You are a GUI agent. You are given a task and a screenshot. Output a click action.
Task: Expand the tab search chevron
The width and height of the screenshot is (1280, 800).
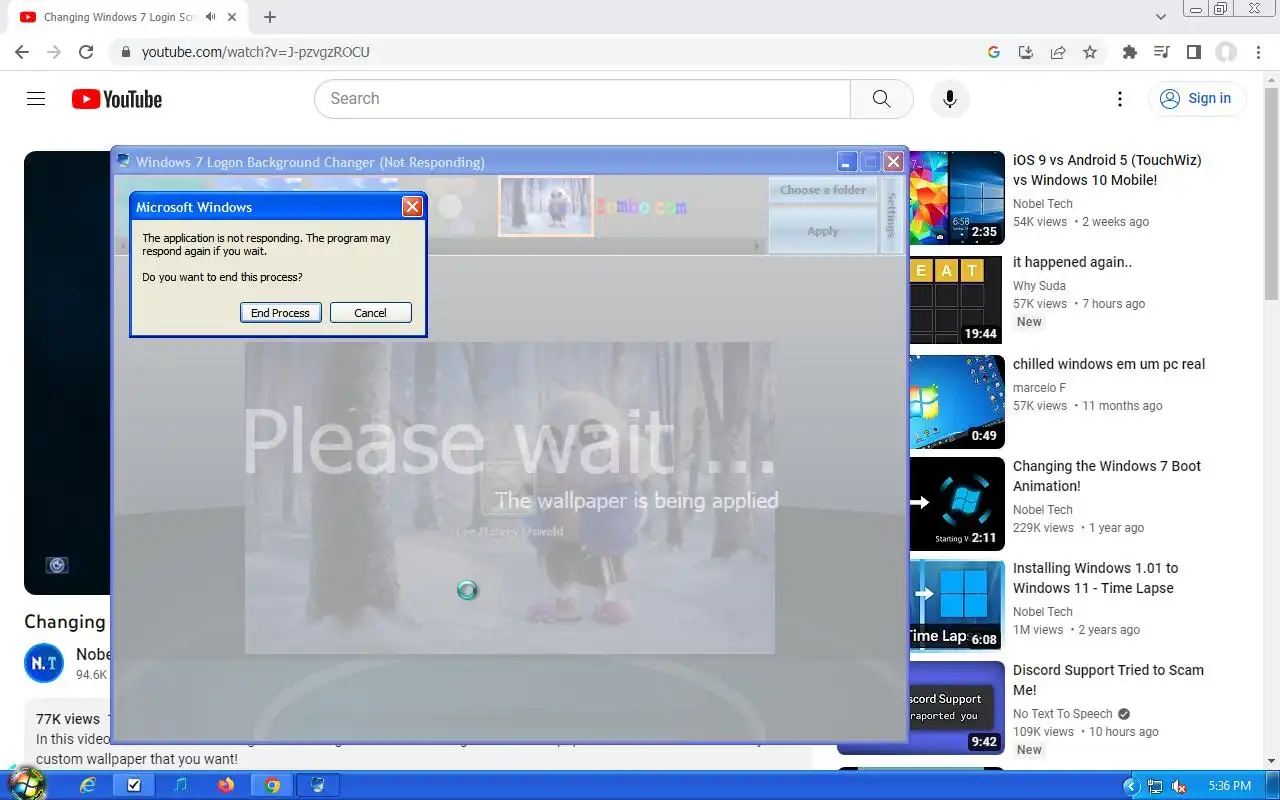pyautogui.click(x=1161, y=17)
